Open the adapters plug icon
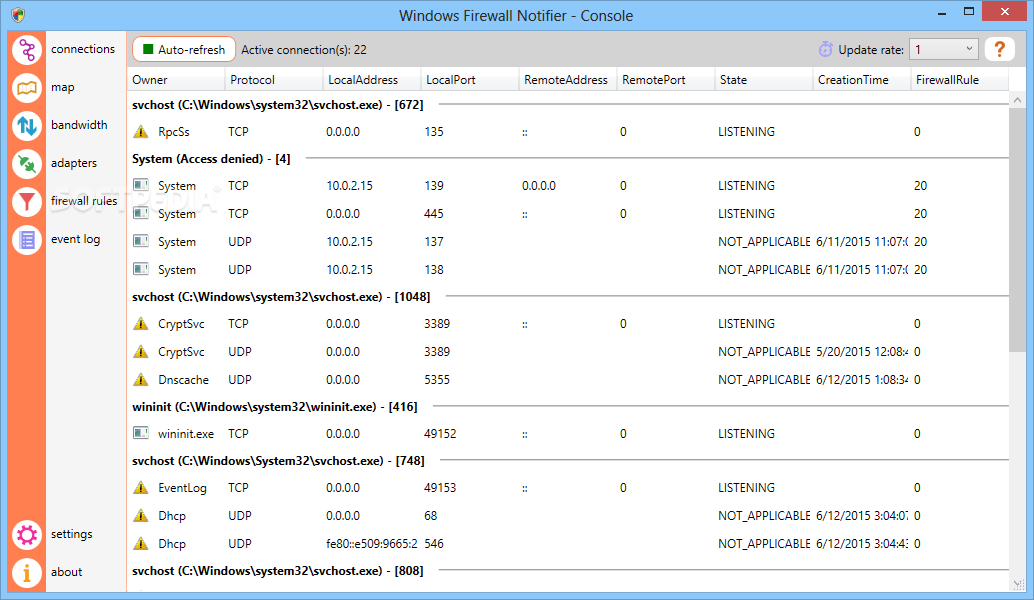This screenshot has height=600, width=1034. tap(27, 164)
